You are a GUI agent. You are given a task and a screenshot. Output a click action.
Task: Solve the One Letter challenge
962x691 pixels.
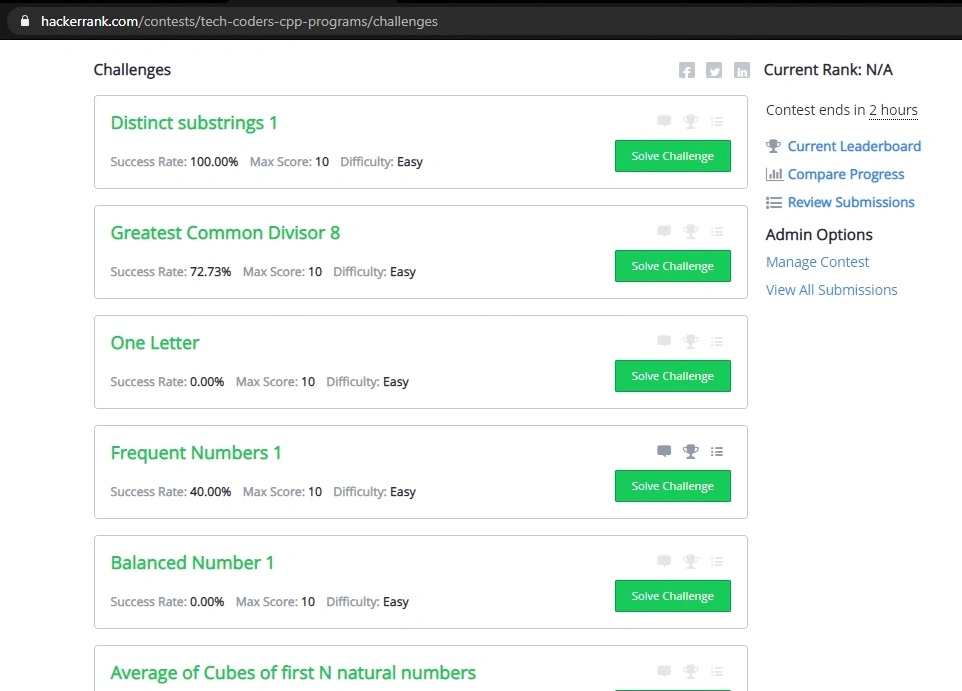[x=672, y=376]
